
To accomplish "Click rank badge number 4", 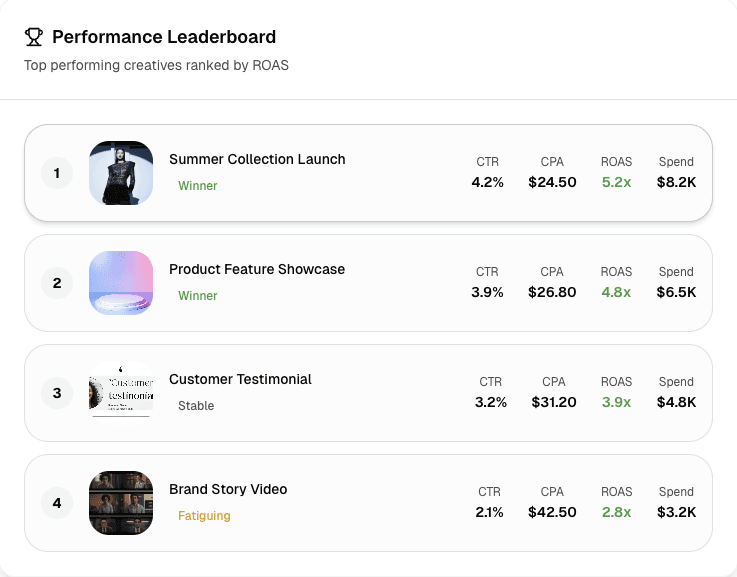I will click(57, 503).
